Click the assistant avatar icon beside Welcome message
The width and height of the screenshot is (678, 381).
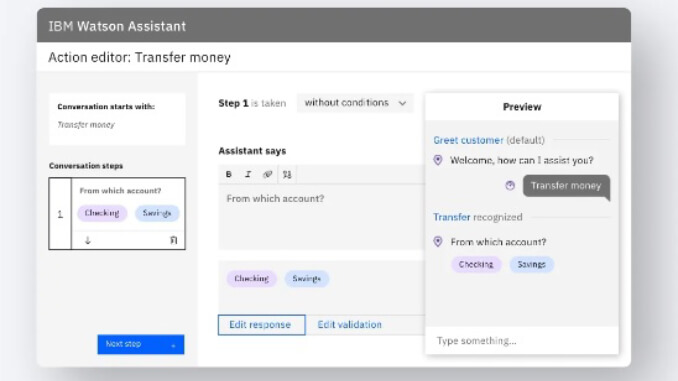click(x=438, y=160)
